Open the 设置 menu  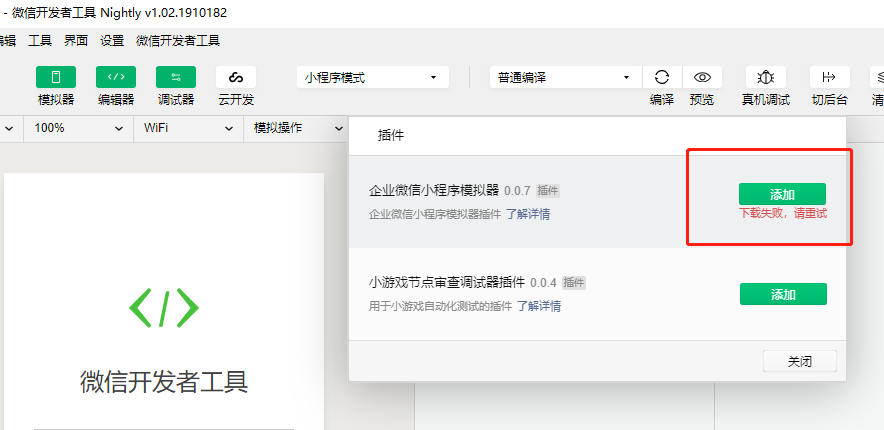tap(112, 41)
